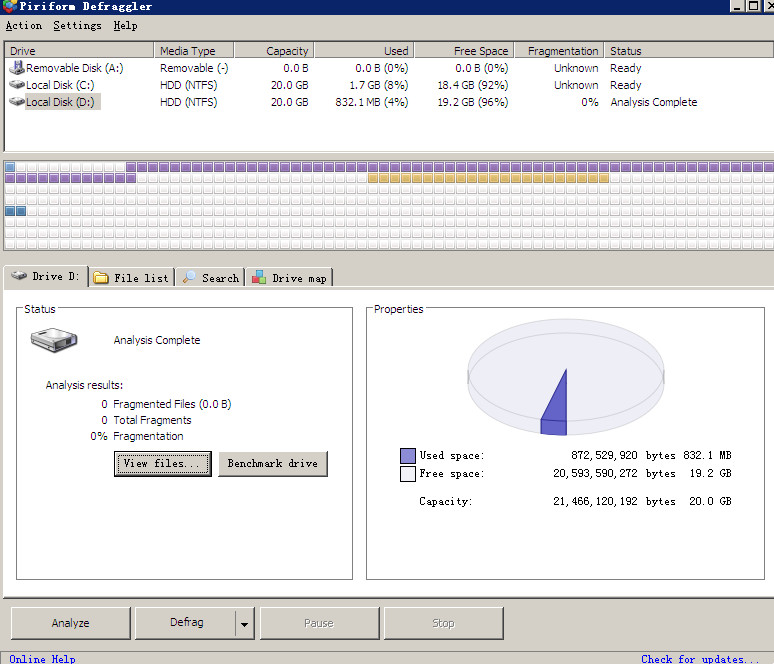Click the 832.1 MB (4%) used cell
The height and width of the screenshot is (664, 774).
(372, 102)
